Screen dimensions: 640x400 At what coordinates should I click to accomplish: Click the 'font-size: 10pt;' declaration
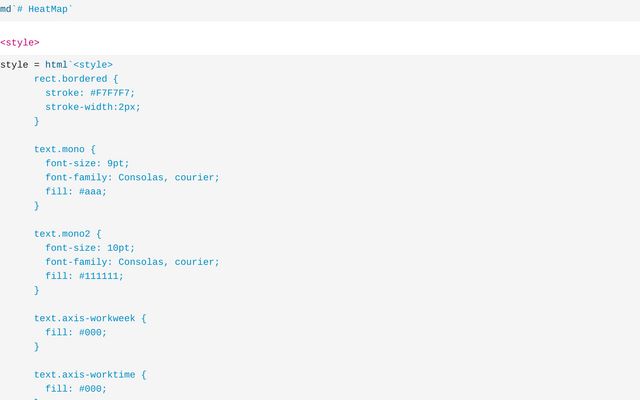(x=90, y=248)
